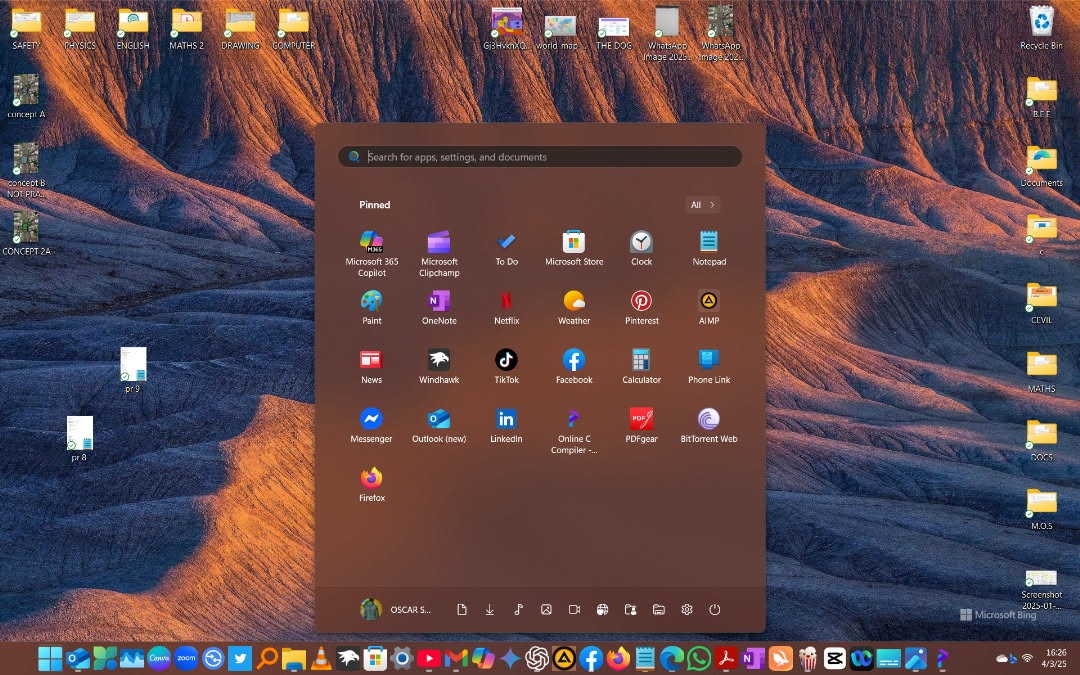Screen dimensions: 1080x675
Task: Launch the Clock app
Action: (641, 248)
